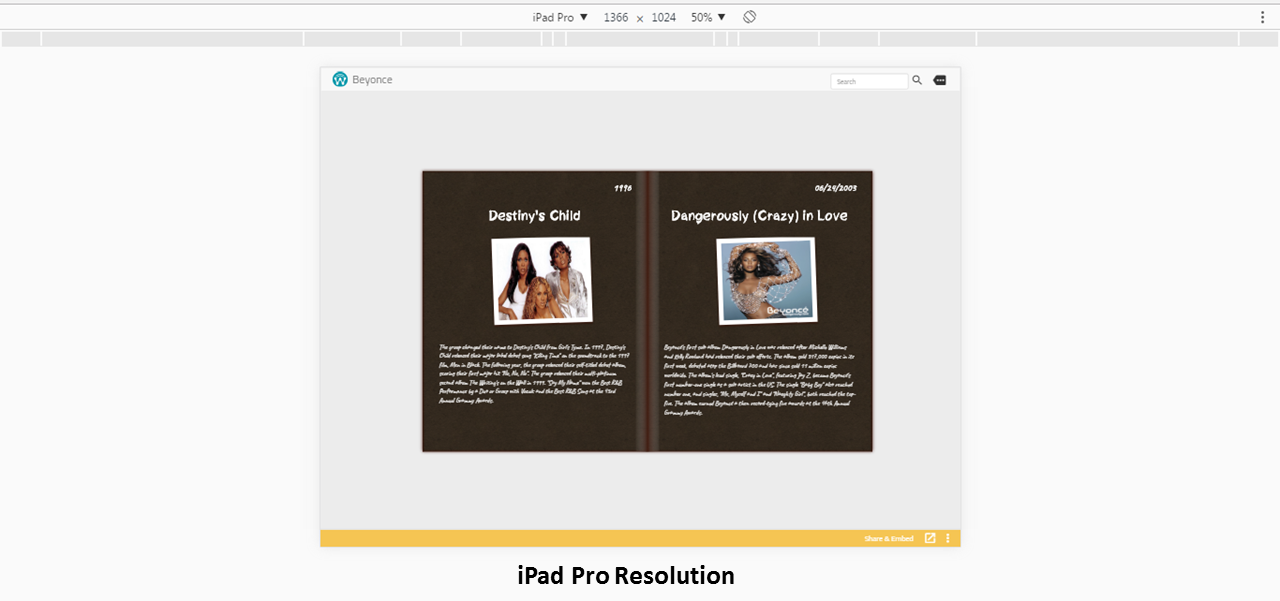The image size is (1280, 601).
Task: Open the Dangerously in Love album cover
Action: coord(767,280)
